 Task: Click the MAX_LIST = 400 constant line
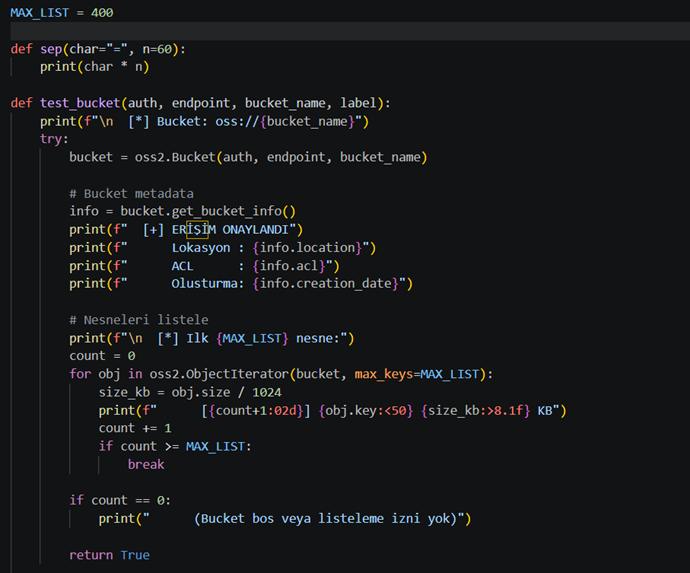pos(62,13)
